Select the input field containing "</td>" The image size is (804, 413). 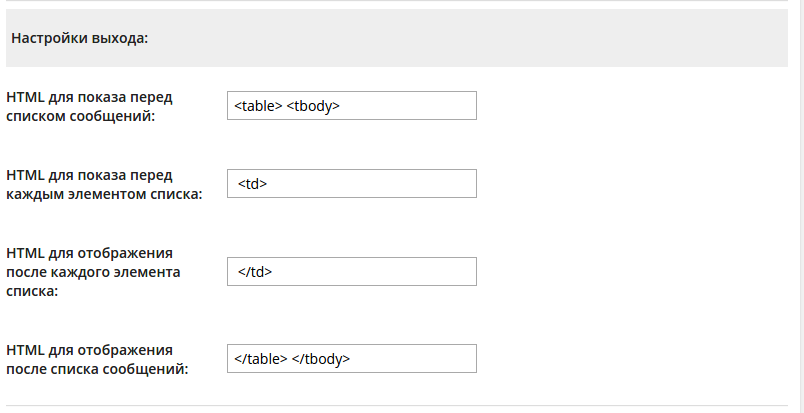click(351, 272)
